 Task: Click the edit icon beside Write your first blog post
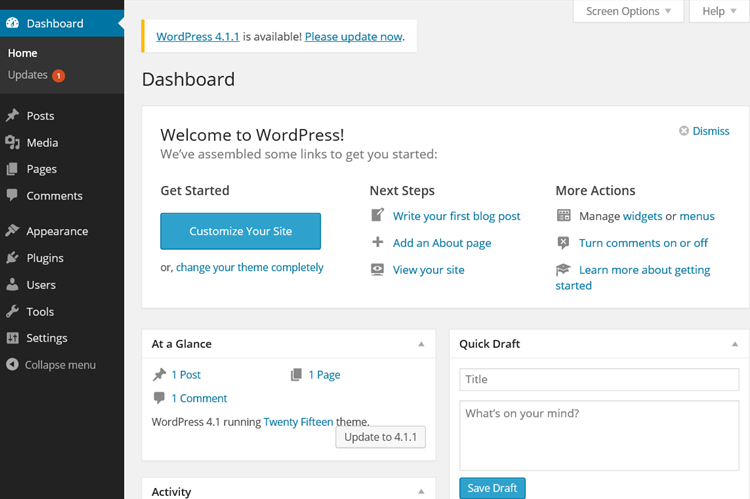point(377,215)
